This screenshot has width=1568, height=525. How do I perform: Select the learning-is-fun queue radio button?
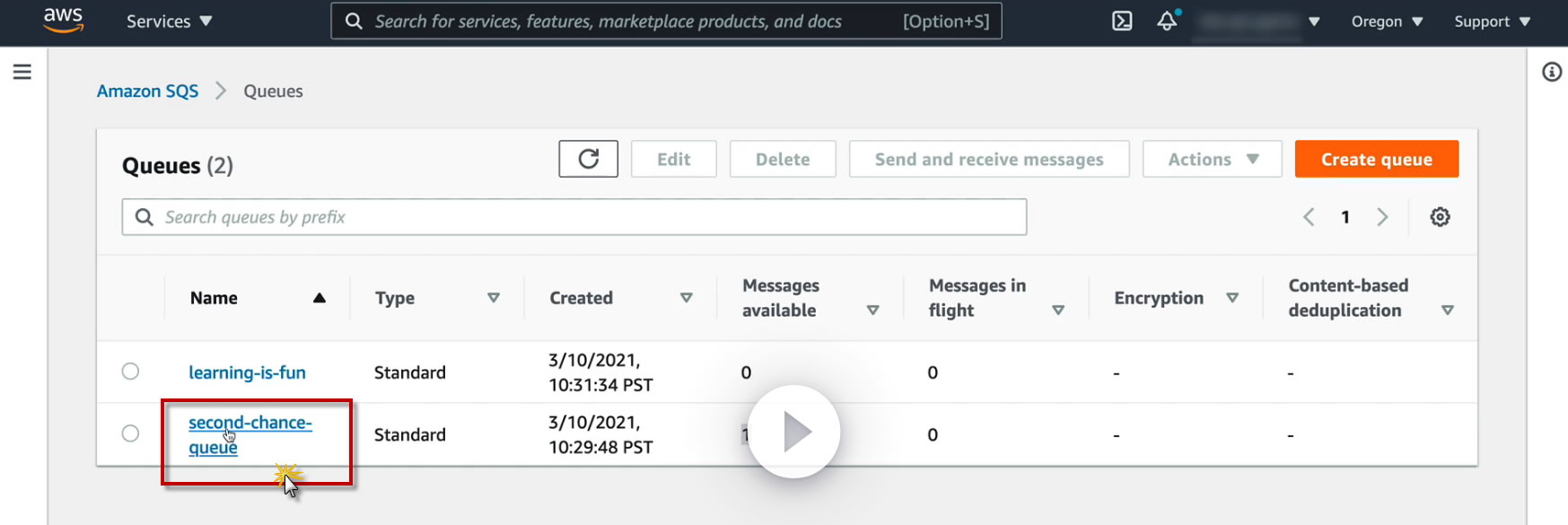(x=130, y=372)
